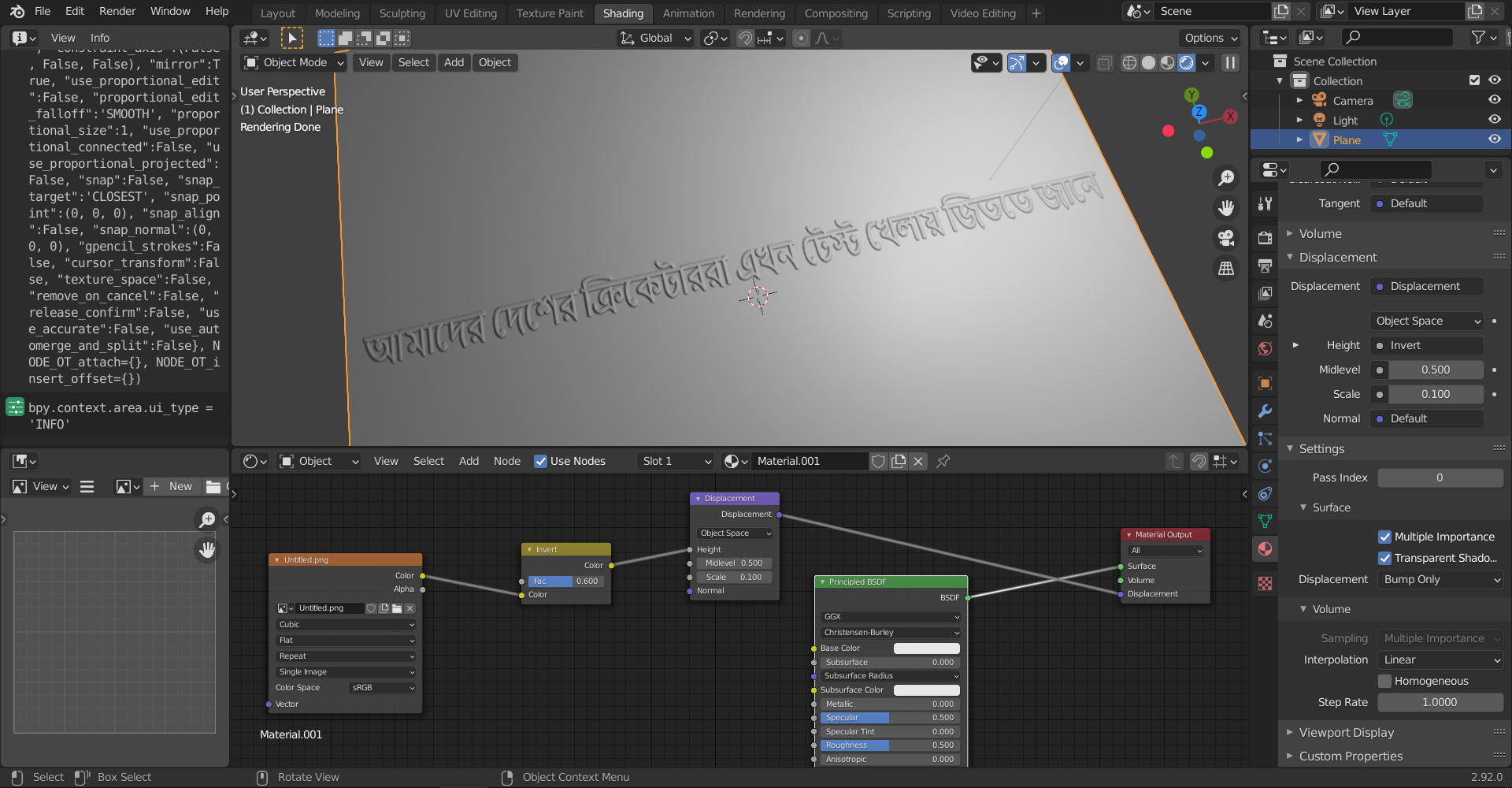Open Object Space dropdown in Displacement panel

1427,321
